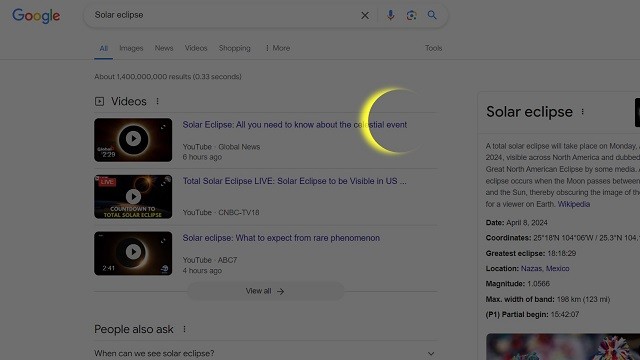The image size is (640, 360).
Task: Click the 'About 1,400,000,000 results' text
Action: tap(168, 77)
